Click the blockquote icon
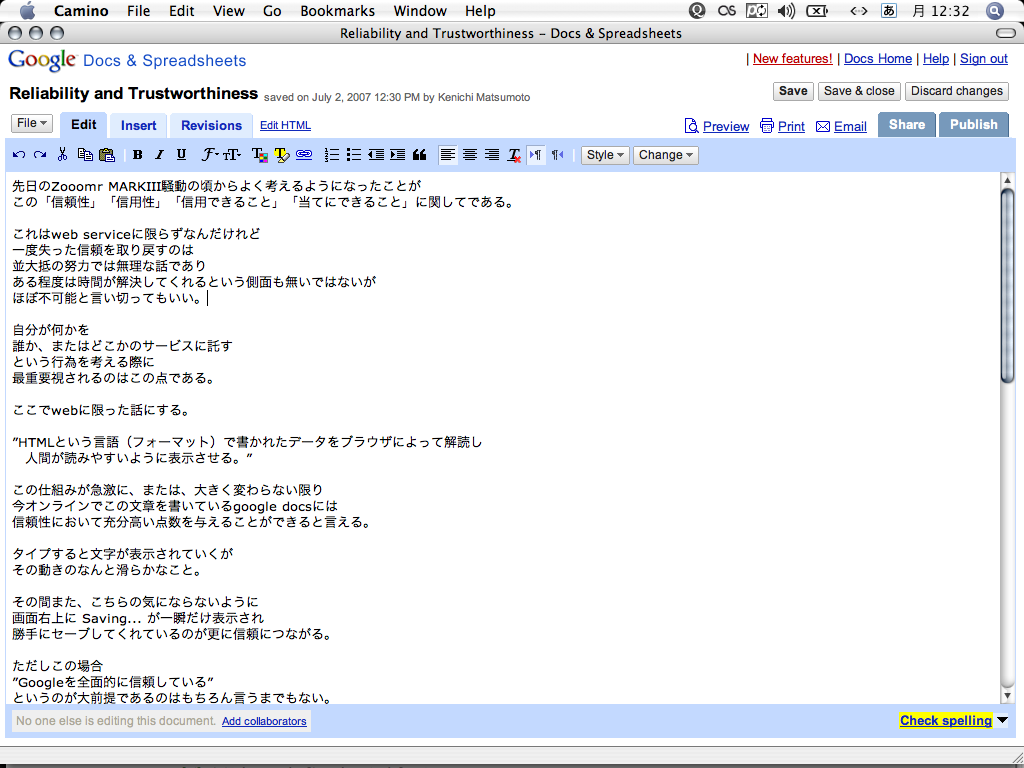The width and height of the screenshot is (1024, 768). coord(419,155)
